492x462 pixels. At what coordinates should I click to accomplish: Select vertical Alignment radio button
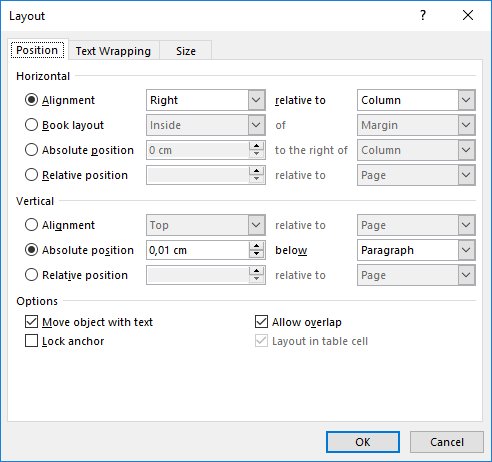31,225
